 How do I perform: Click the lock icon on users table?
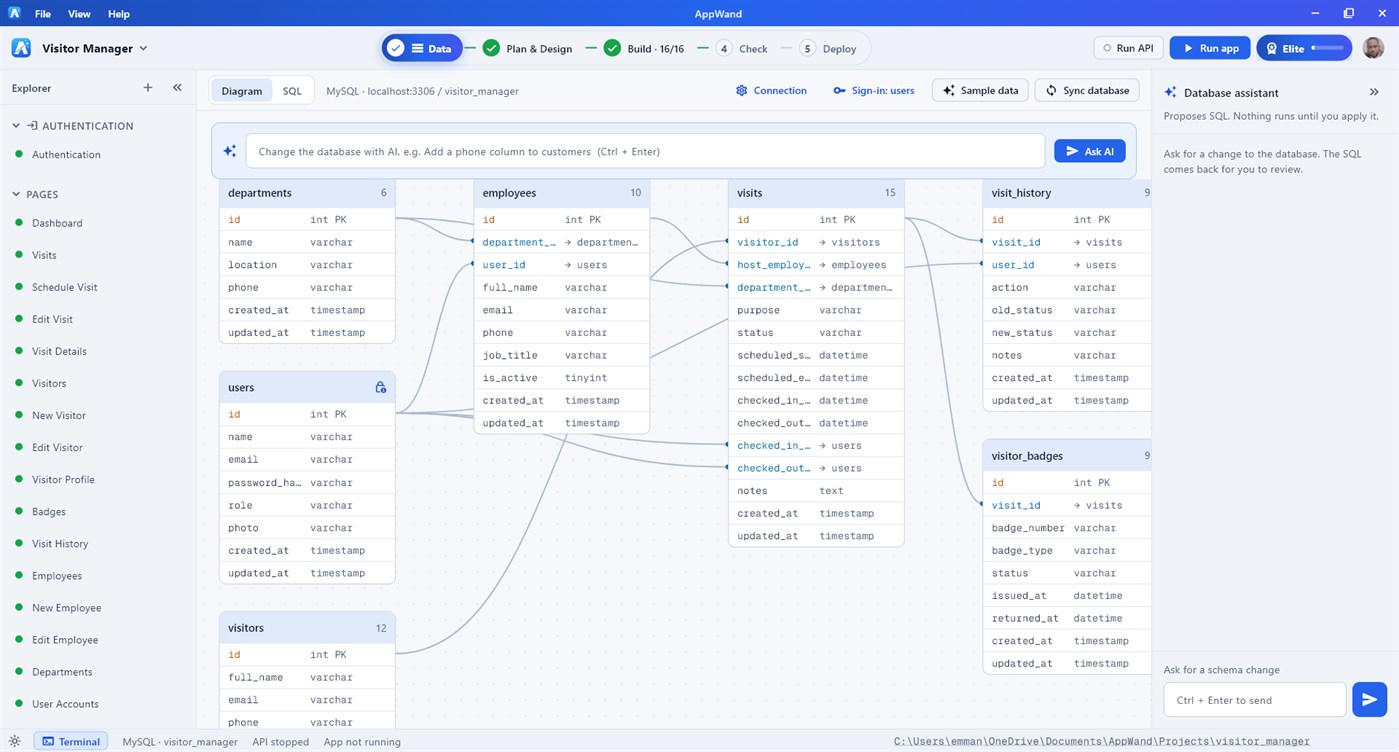click(x=380, y=387)
